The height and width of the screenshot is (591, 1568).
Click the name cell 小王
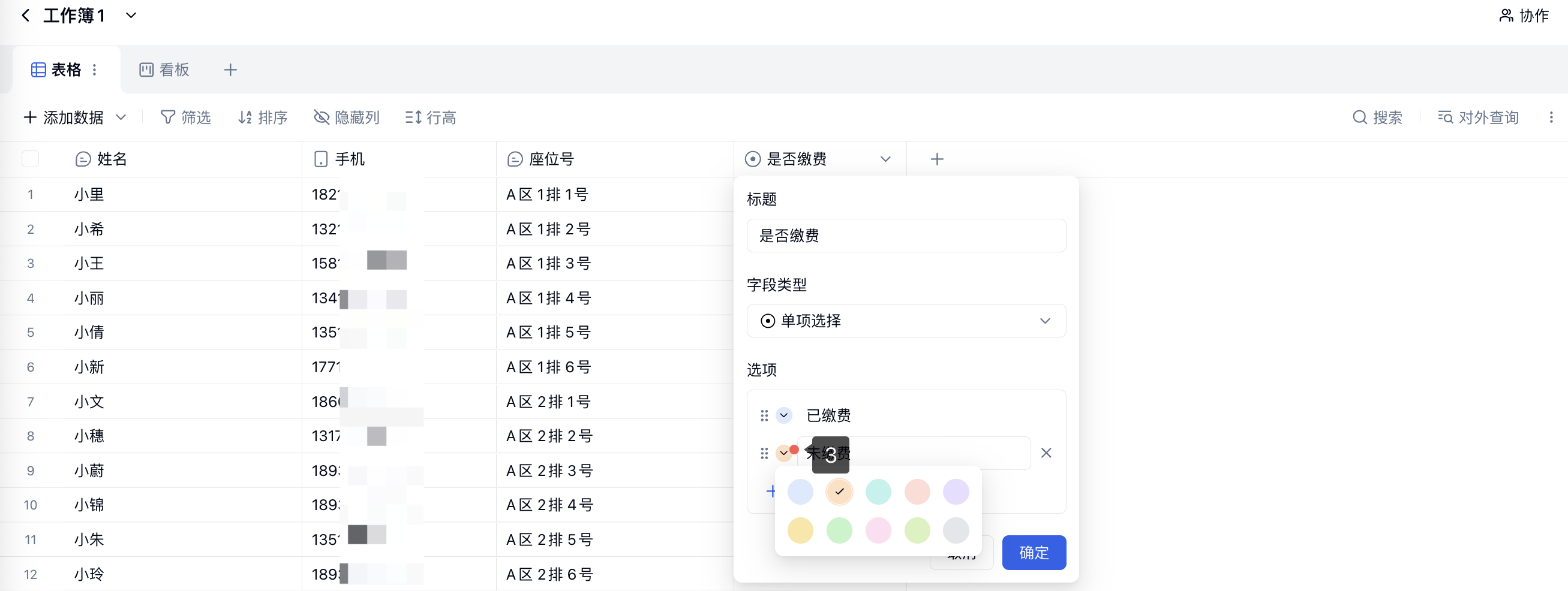click(x=181, y=263)
